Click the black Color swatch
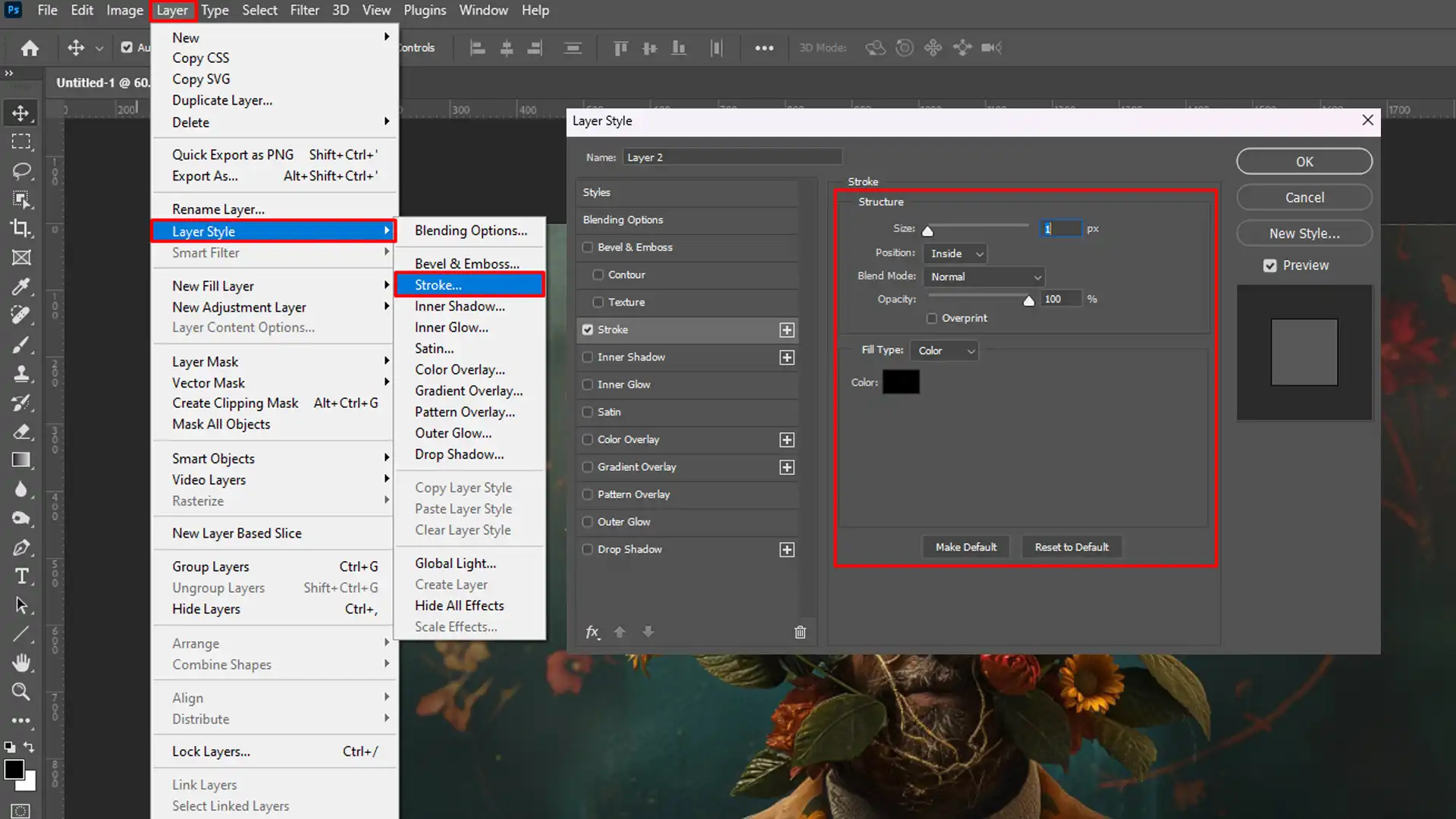The height and width of the screenshot is (819, 1456). 900,382
